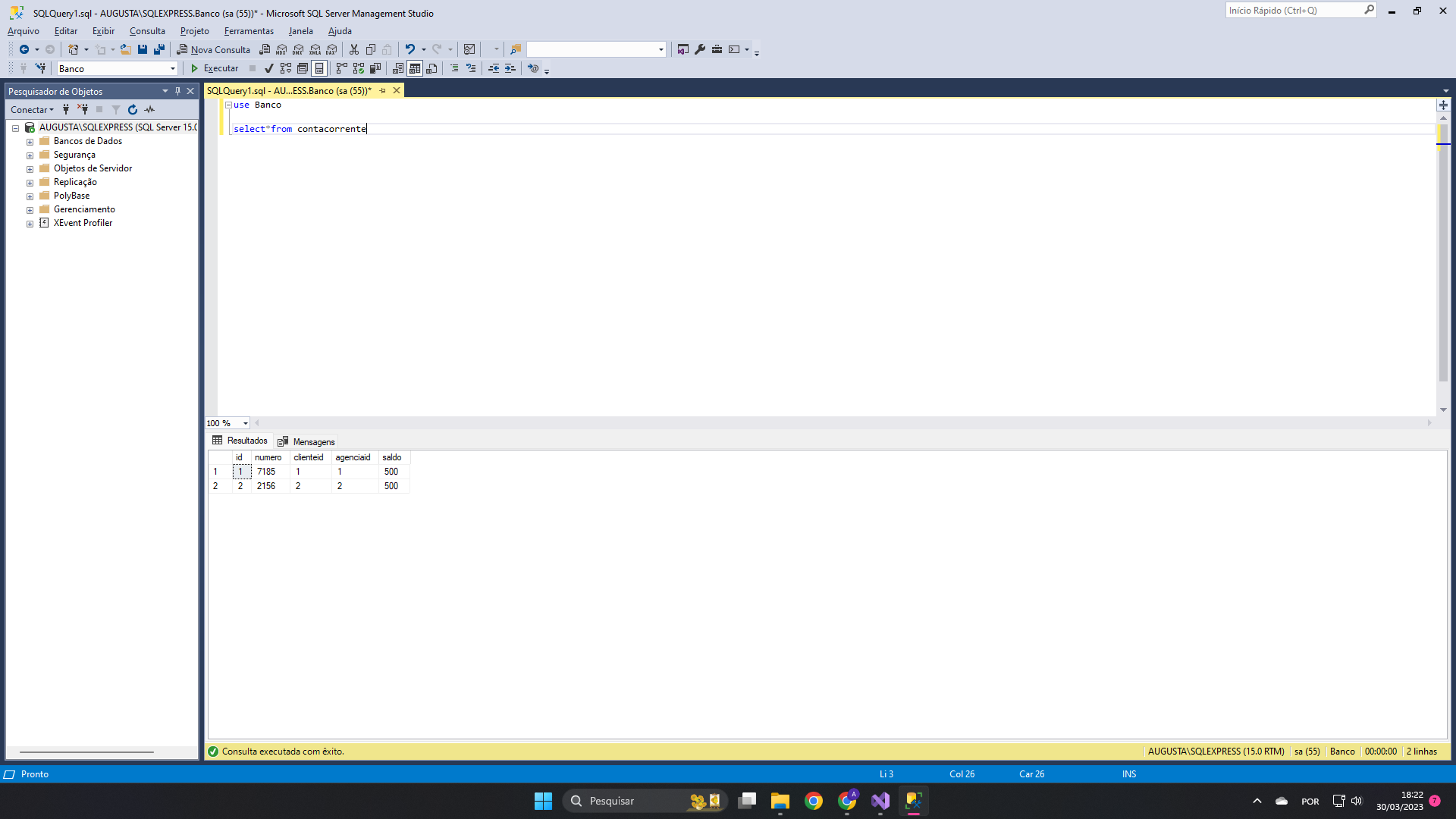1456x819 pixels.
Task: Expand the Replicação node
Action: click(30, 183)
